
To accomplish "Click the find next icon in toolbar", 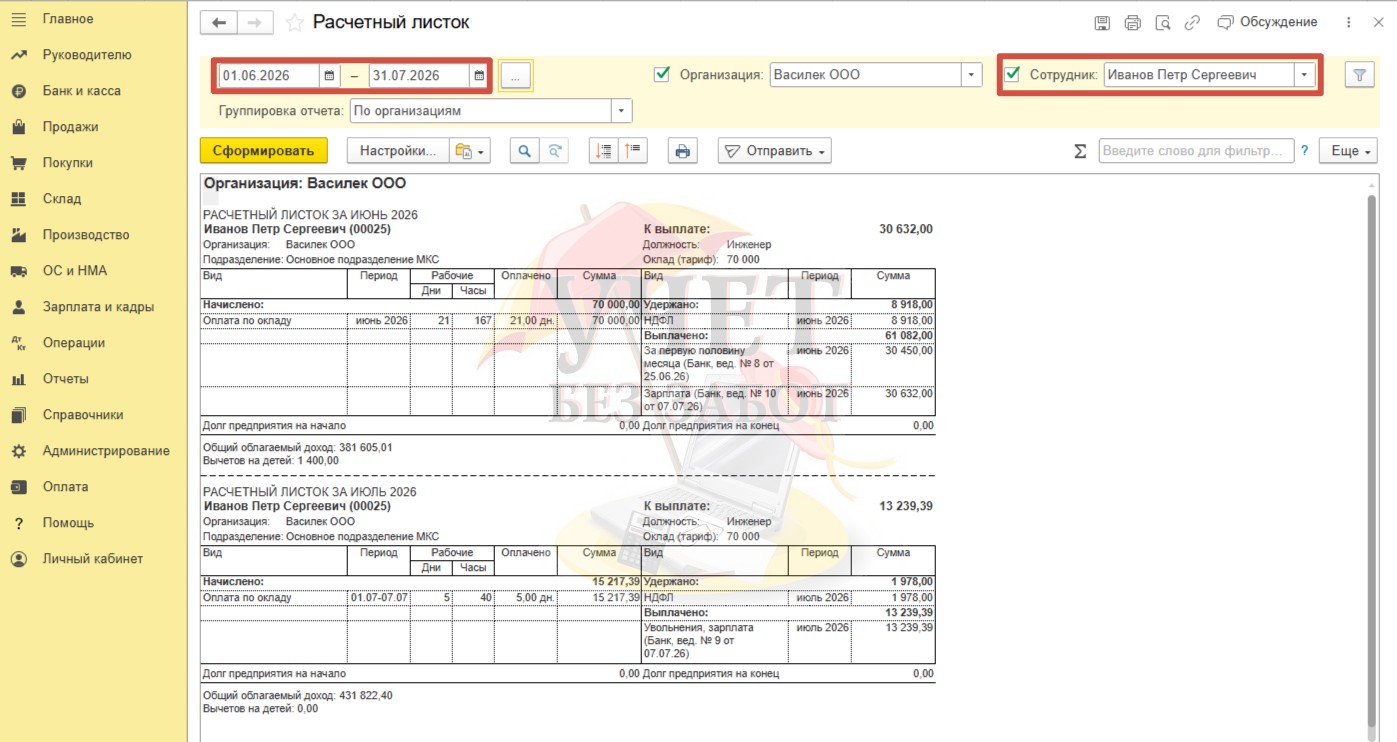I will point(554,151).
